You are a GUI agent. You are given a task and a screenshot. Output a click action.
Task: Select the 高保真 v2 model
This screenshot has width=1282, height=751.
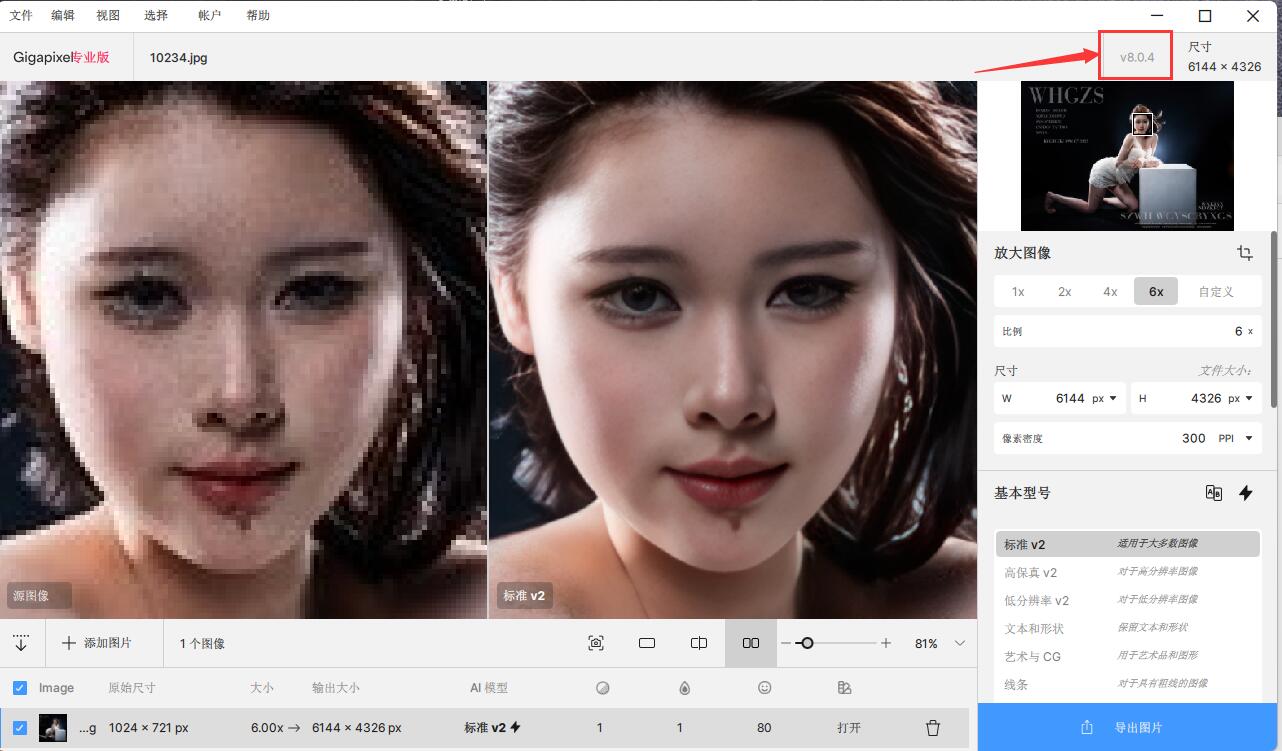click(1128, 572)
